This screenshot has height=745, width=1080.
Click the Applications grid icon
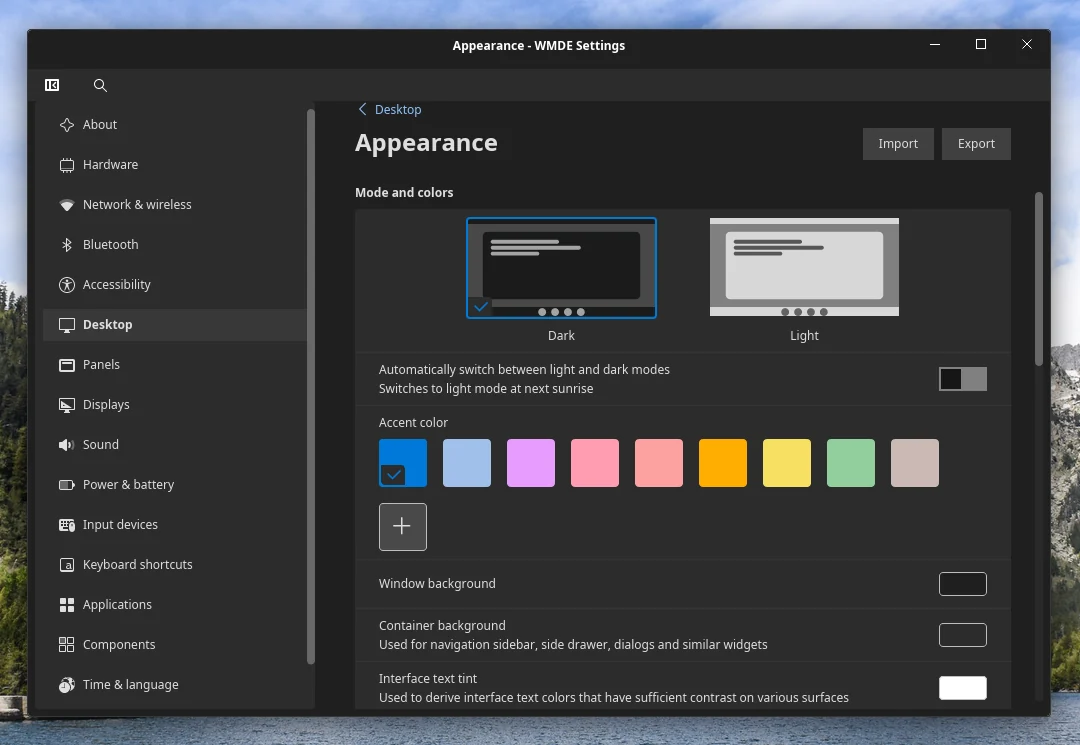coord(67,605)
